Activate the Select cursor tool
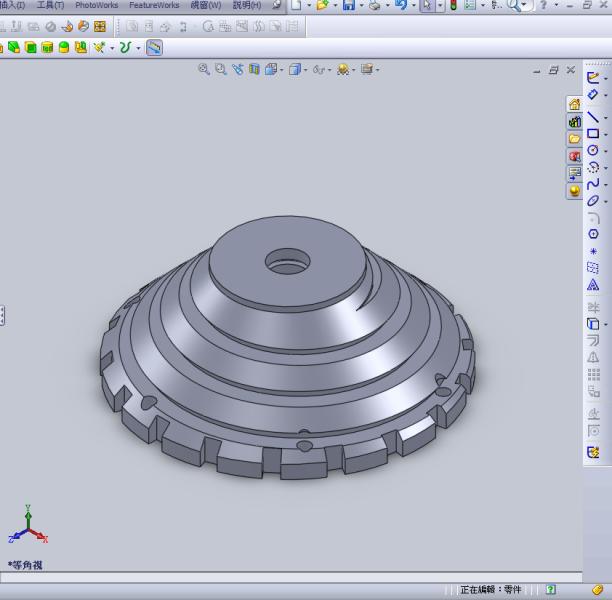Viewport: 612px width, 600px height. click(x=427, y=5)
